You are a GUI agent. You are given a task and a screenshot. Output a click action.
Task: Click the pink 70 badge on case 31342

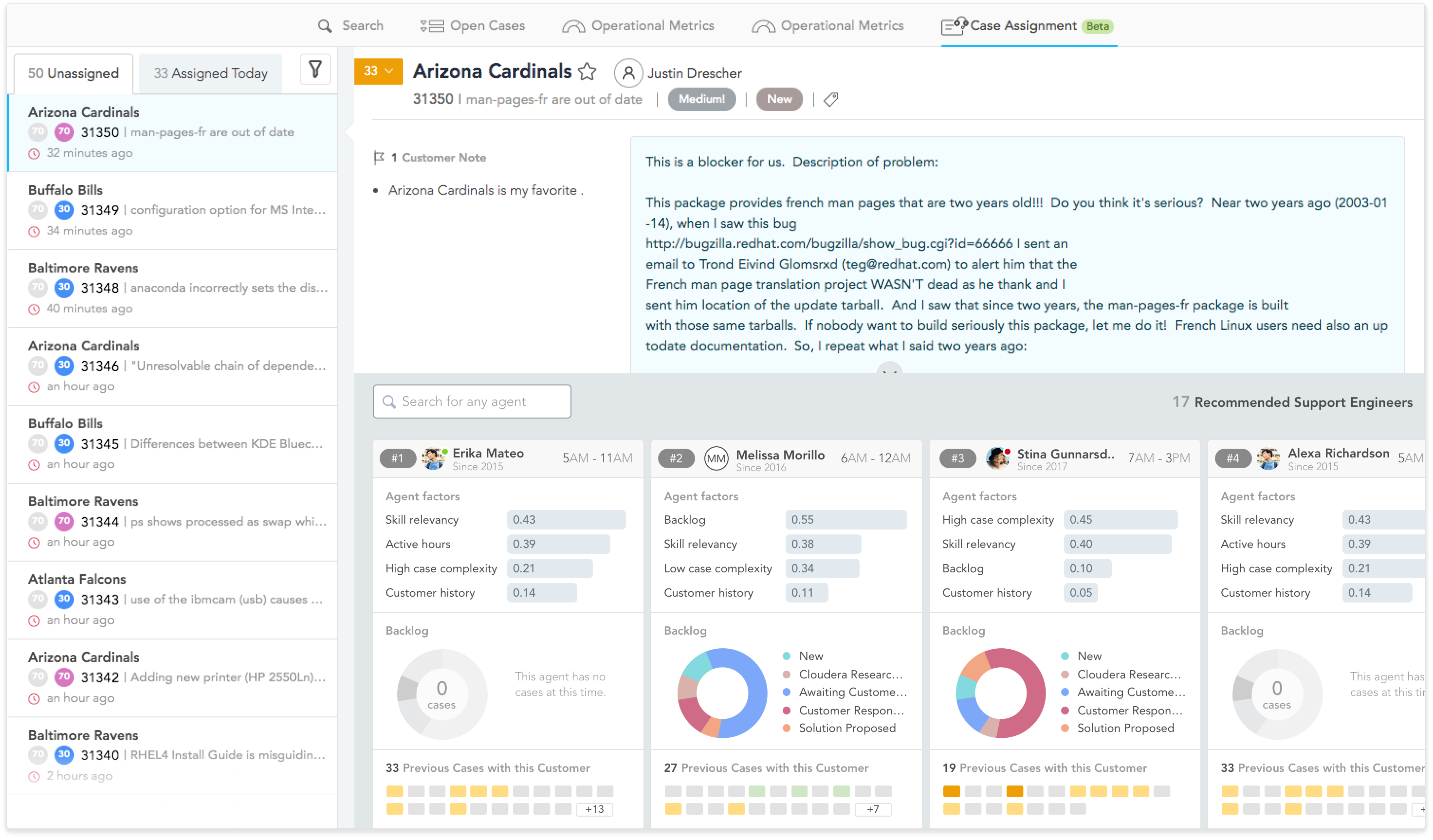(64, 677)
